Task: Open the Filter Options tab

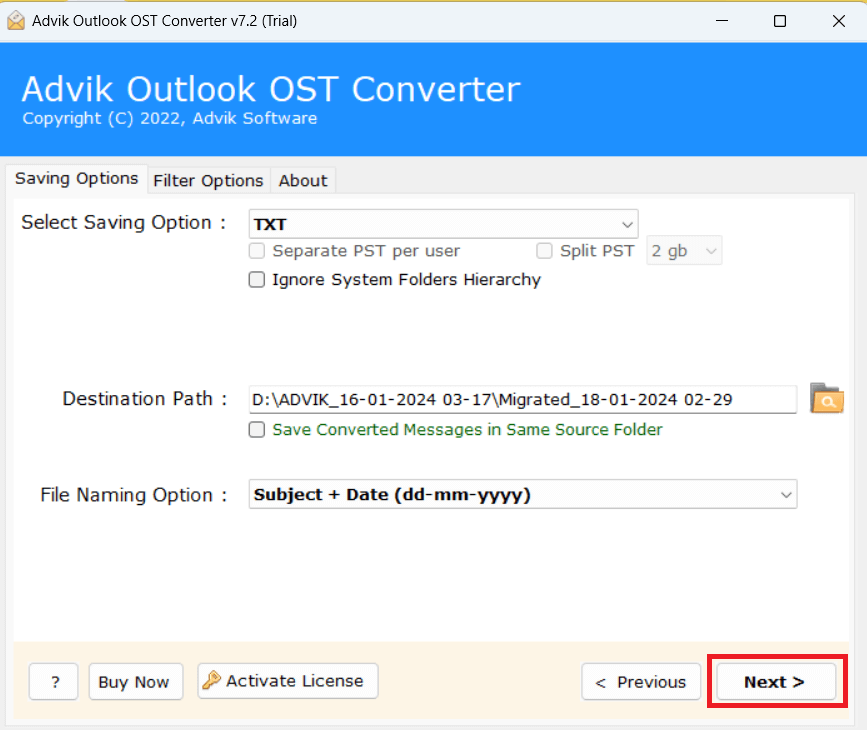Action: (208, 181)
